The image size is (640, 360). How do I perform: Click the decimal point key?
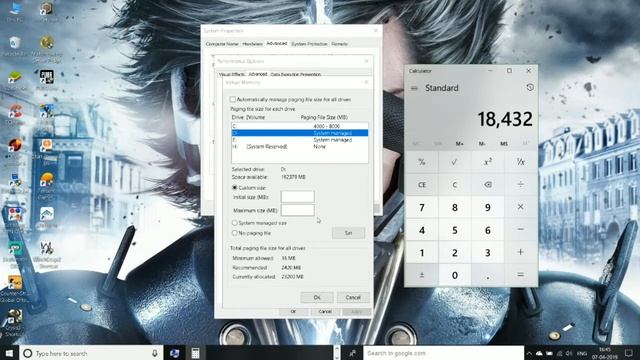pyautogui.click(x=487, y=275)
